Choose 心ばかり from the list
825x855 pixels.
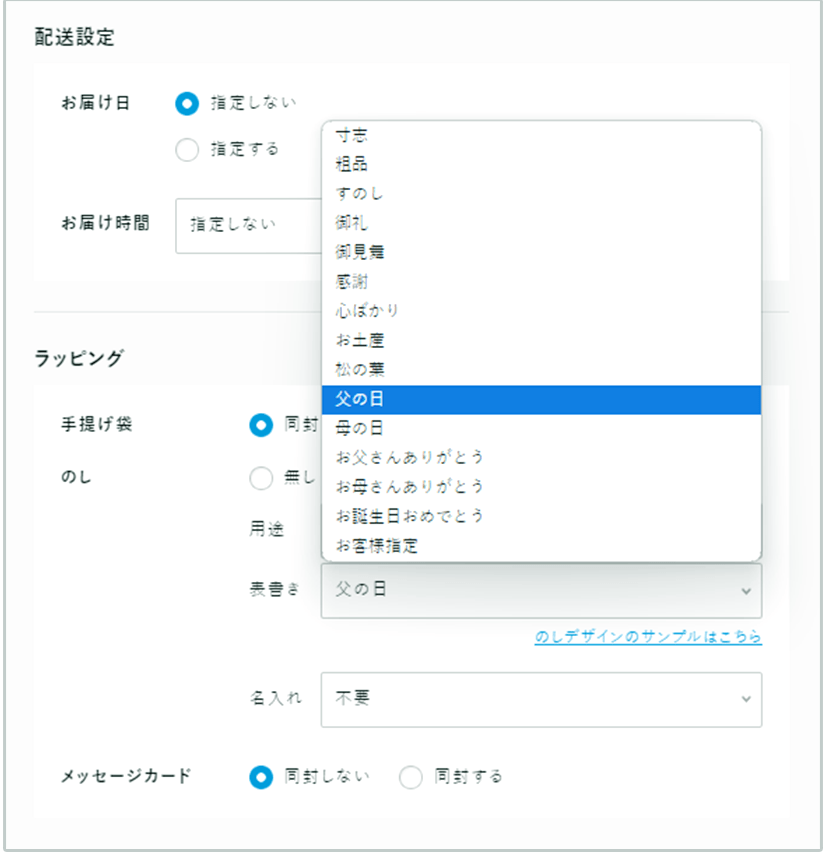point(541,311)
